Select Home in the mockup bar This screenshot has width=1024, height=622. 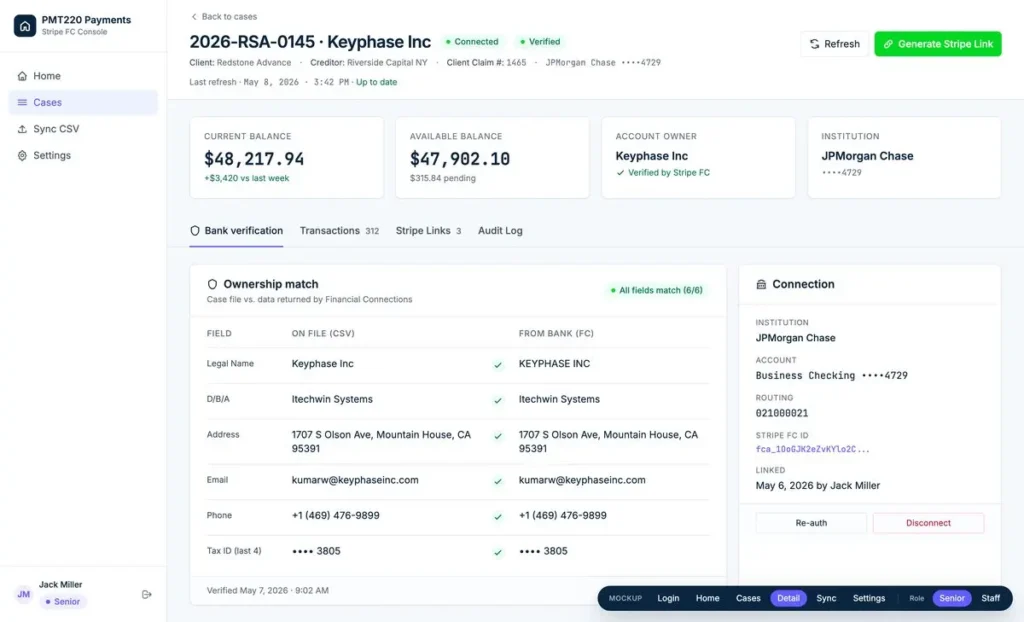707,598
